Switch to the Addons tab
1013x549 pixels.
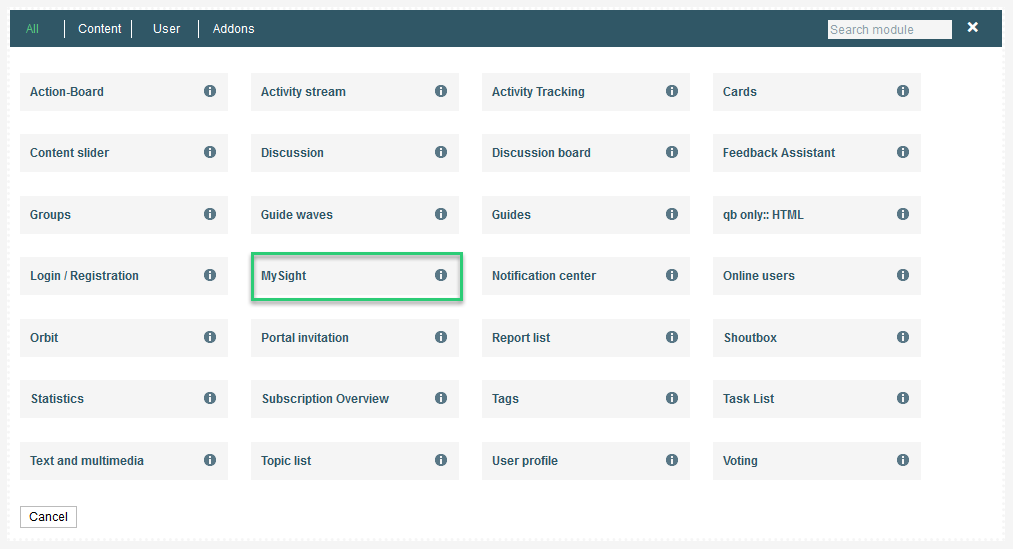coord(233,28)
